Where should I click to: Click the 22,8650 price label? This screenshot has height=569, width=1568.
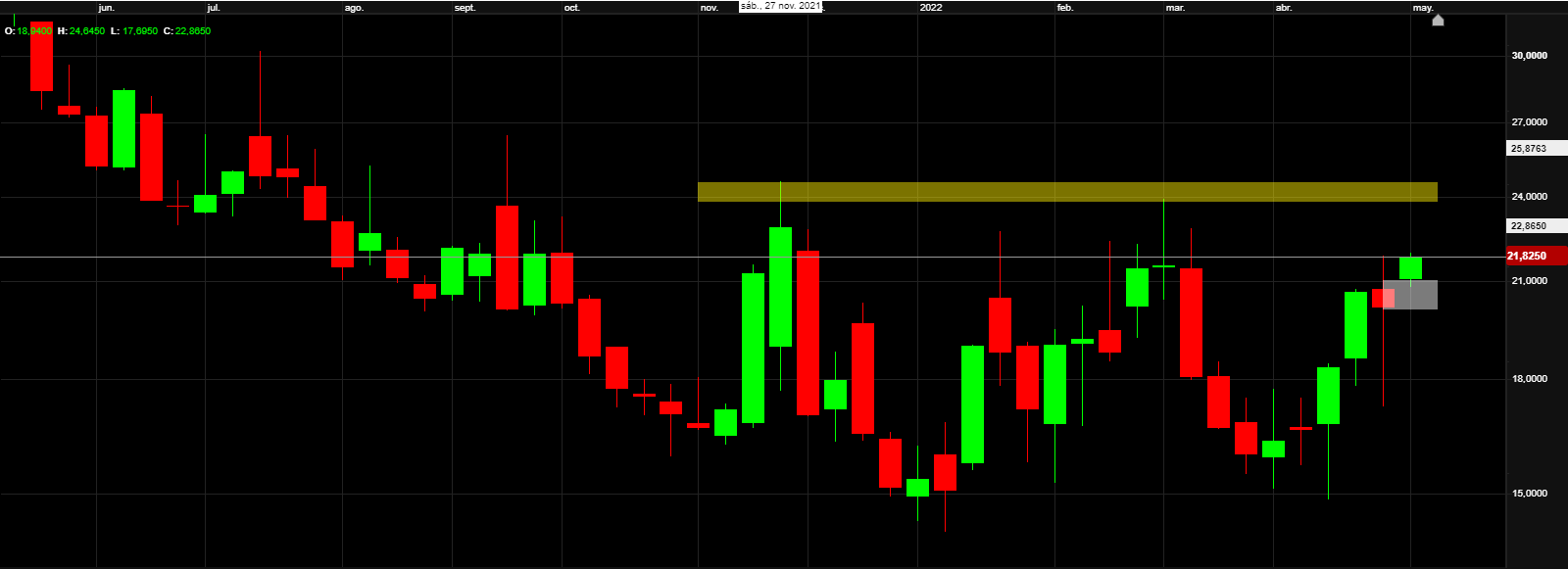click(x=1536, y=226)
